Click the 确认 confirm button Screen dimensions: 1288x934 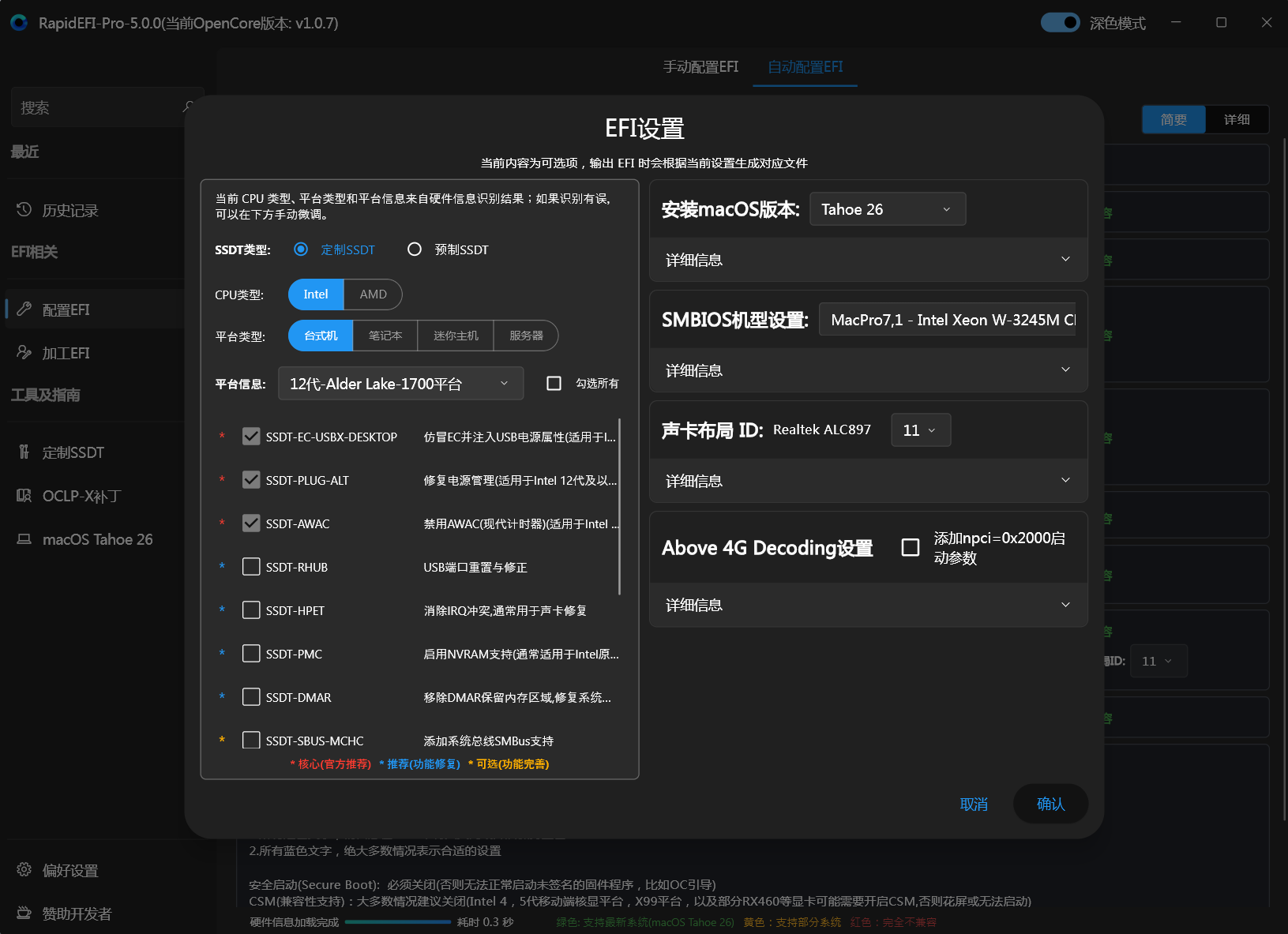1050,804
